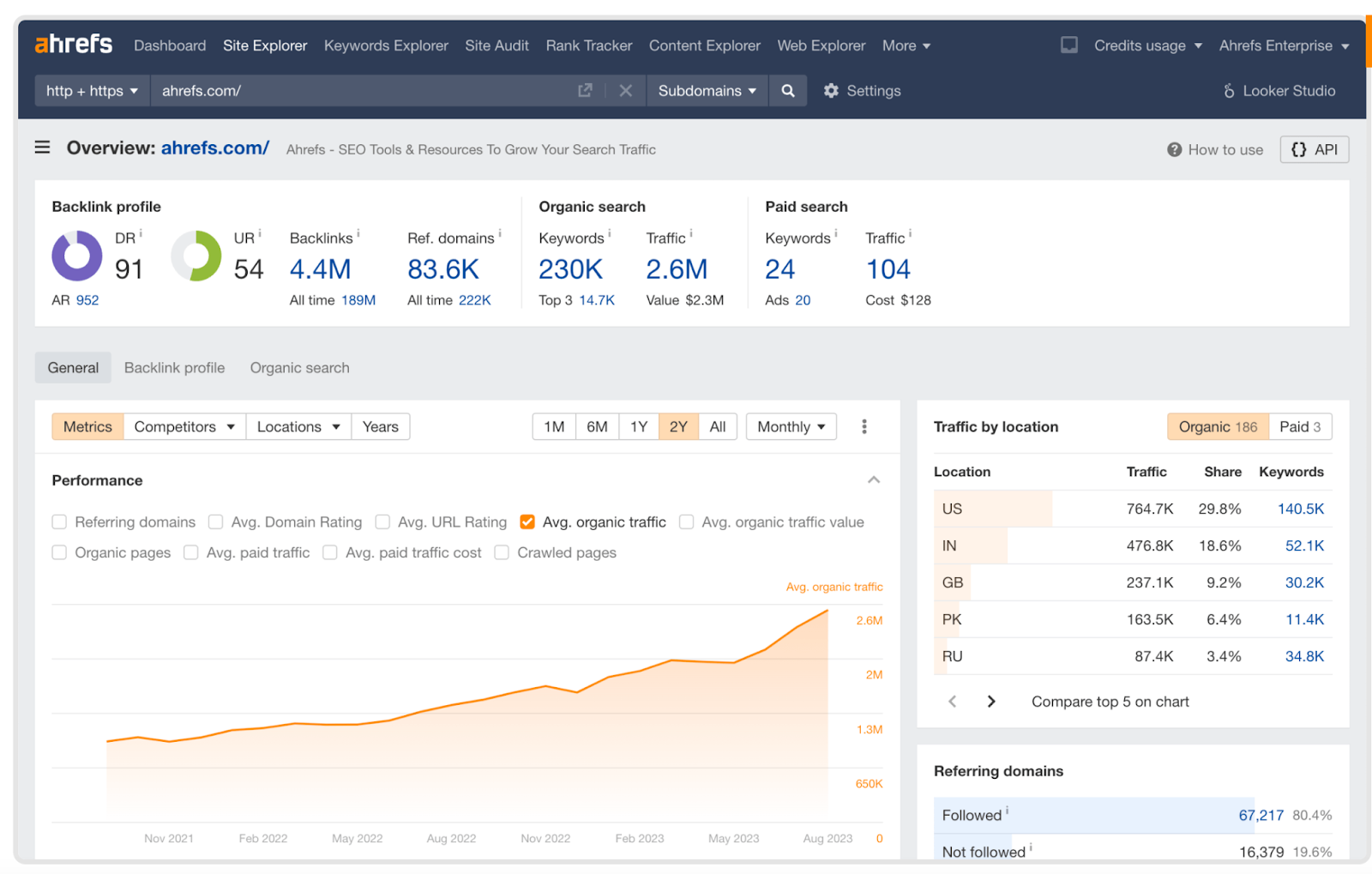Open the Subdomains mode dropdown
1372x874 pixels.
pos(707,91)
